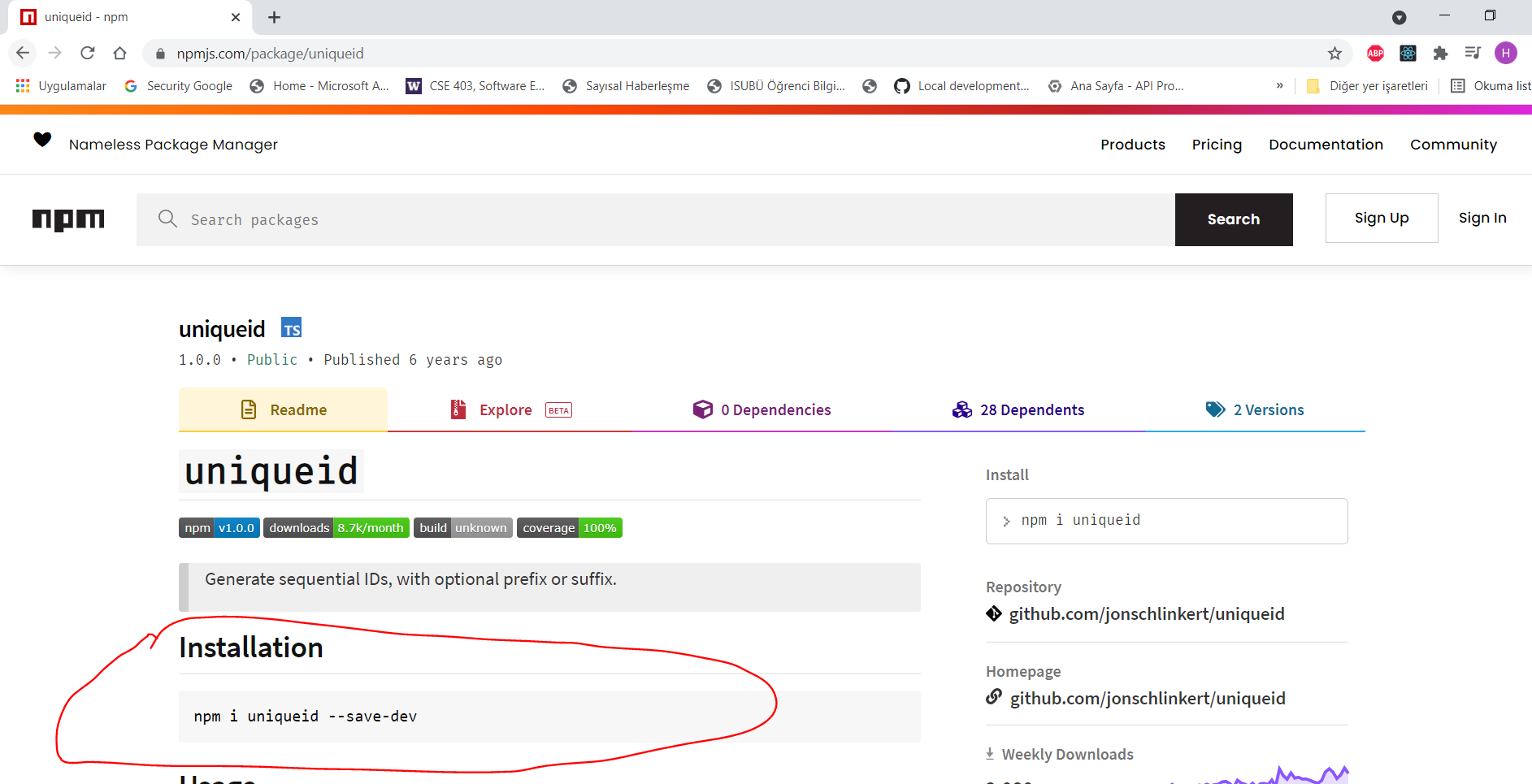The height and width of the screenshot is (784, 1532).
Task: Open the tab search dropdown arrow
Action: tap(1399, 17)
